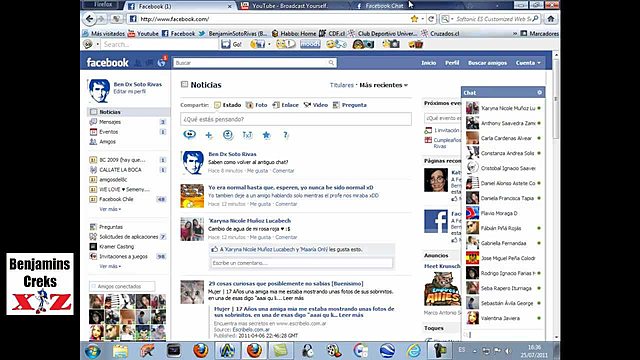Expand Ver más under groups list
The width and height of the screenshot is (640, 360).
click(x=110, y=209)
